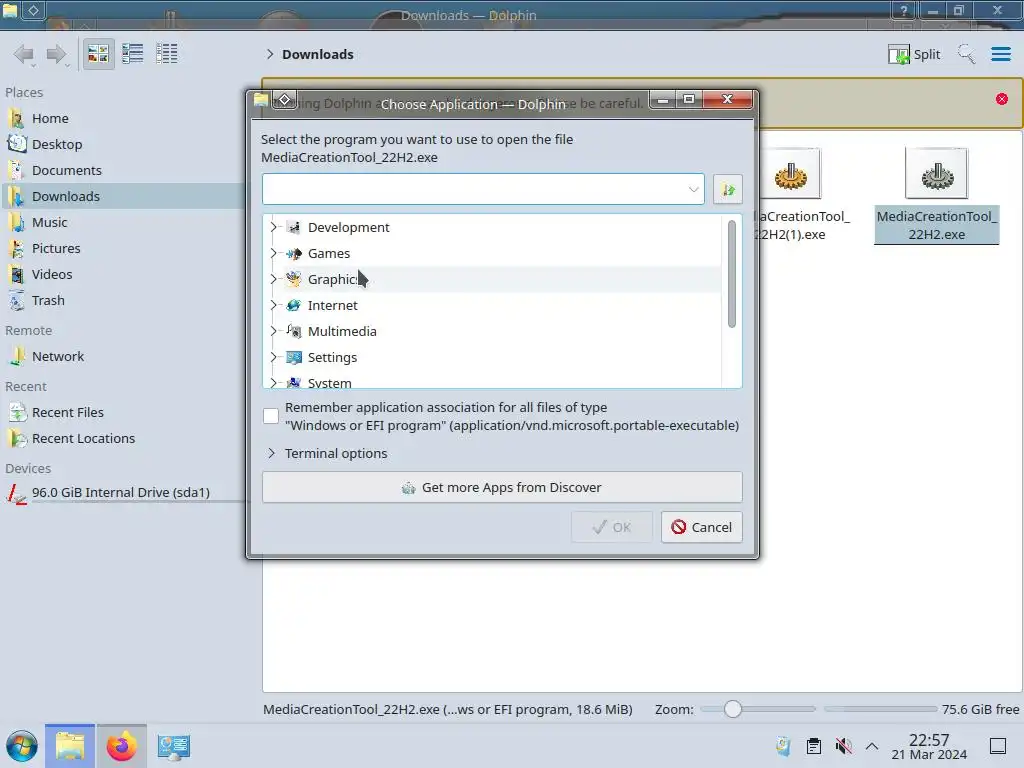1024x768 pixels.
Task: Expand Terminal options
Action: pos(327,453)
